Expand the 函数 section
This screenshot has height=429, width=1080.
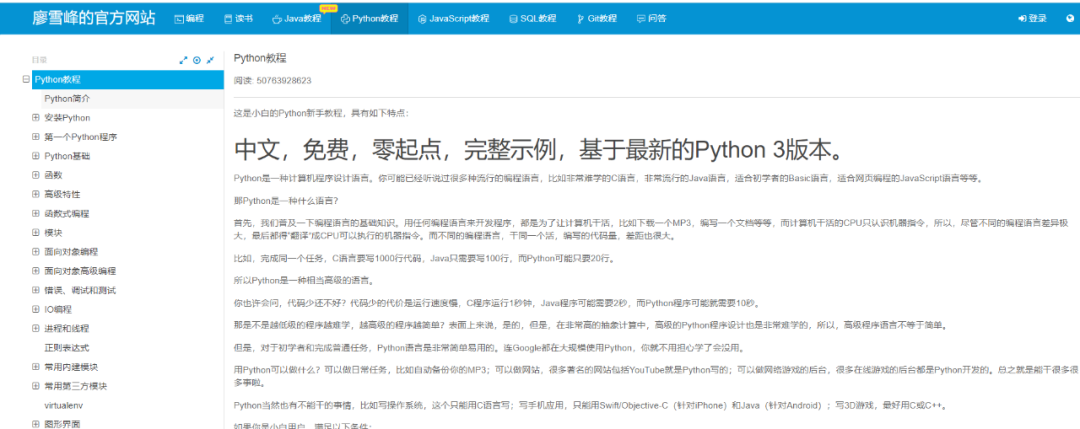36,175
